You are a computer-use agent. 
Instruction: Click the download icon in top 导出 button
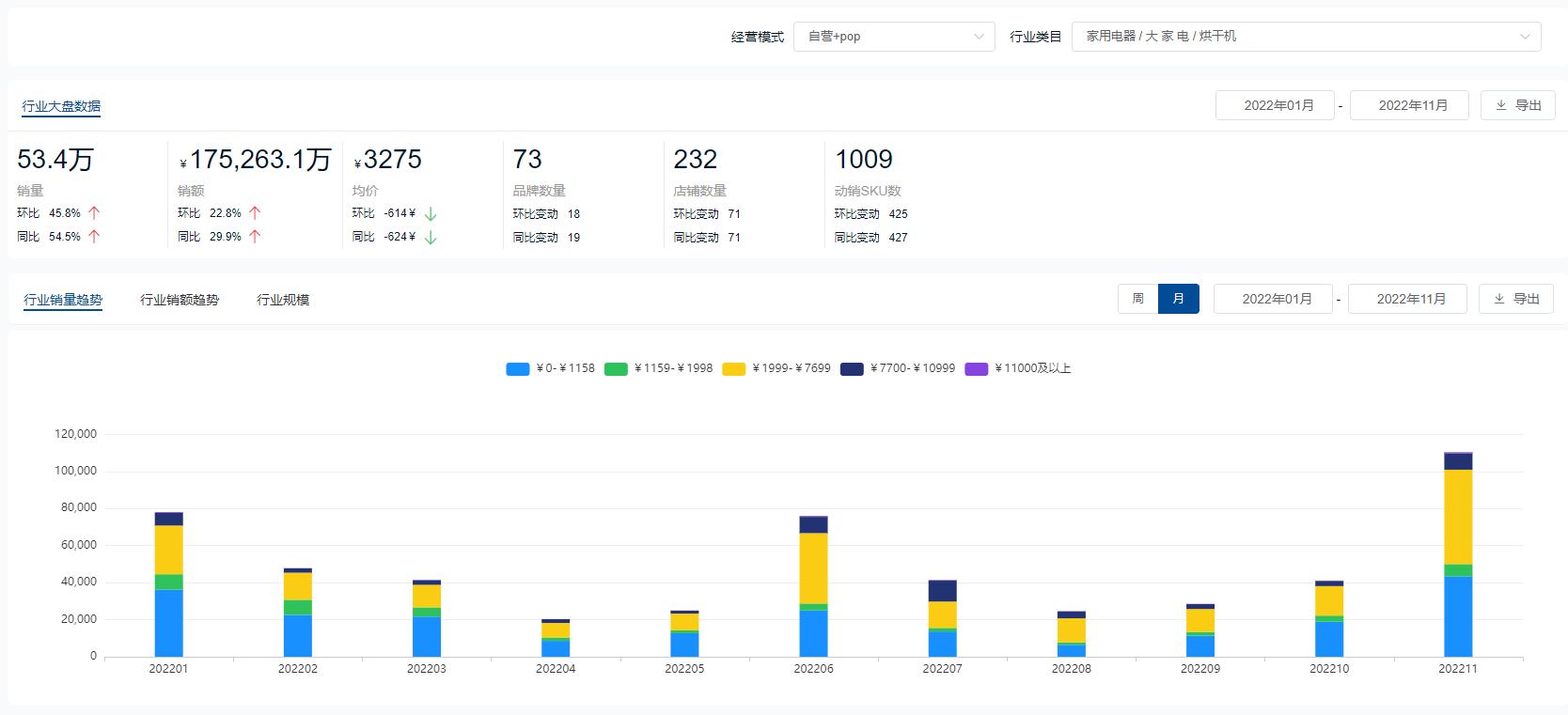click(x=1501, y=105)
